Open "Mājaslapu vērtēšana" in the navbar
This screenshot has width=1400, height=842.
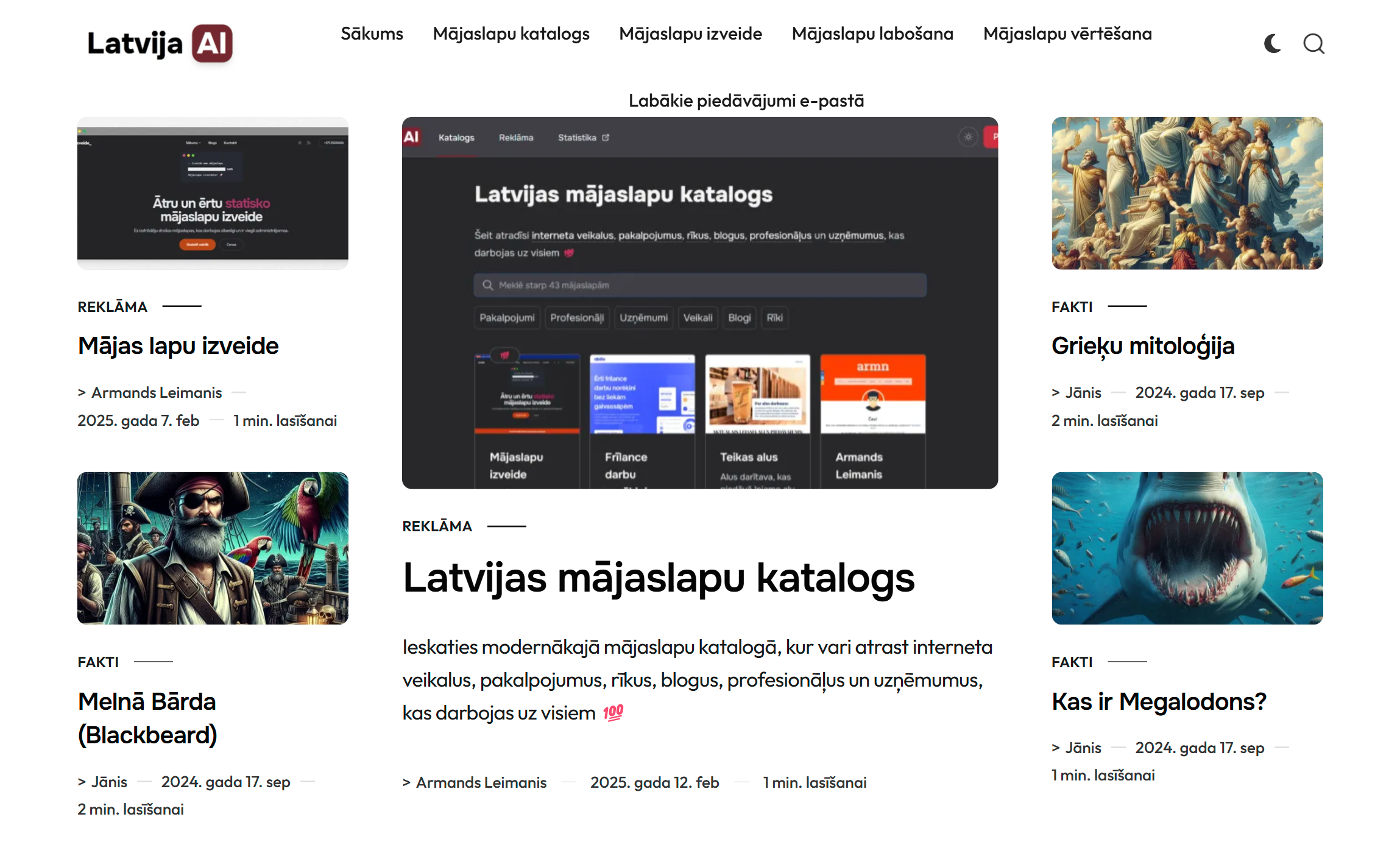[1067, 34]
